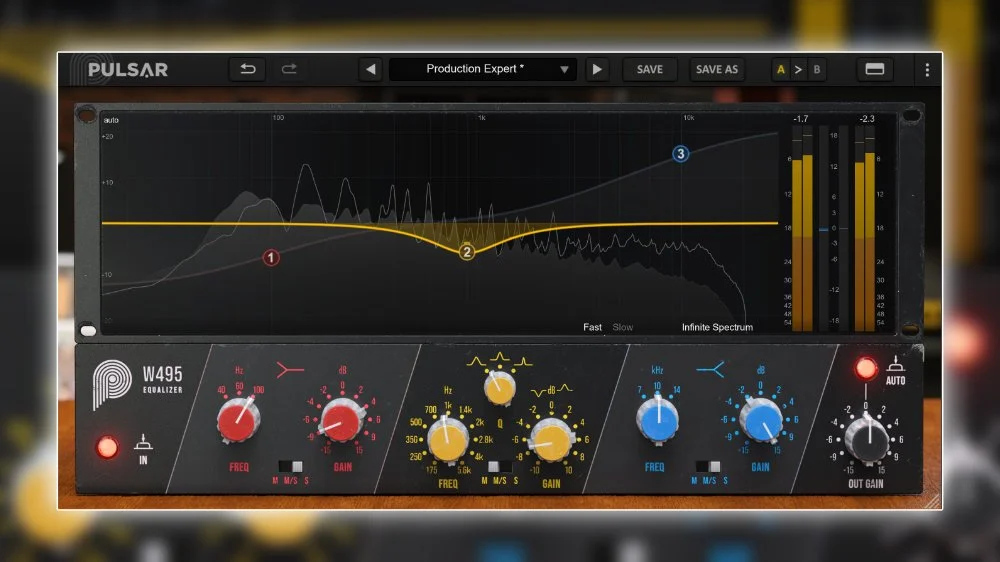Go to previous preset arrow
1000x562 pixels.
(x=371, y=69)
